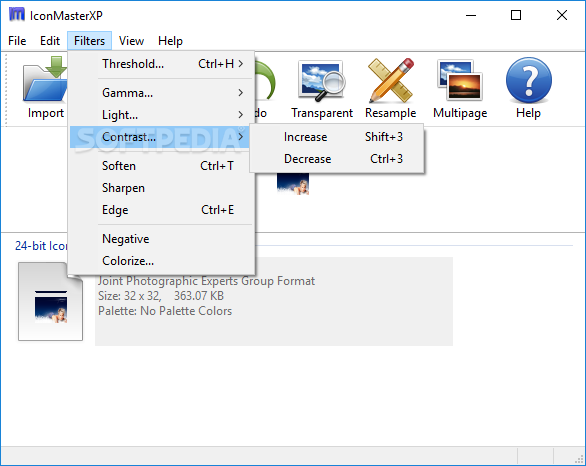Select the Resample tool icon
586x466 pixels.
coord(391,80)
